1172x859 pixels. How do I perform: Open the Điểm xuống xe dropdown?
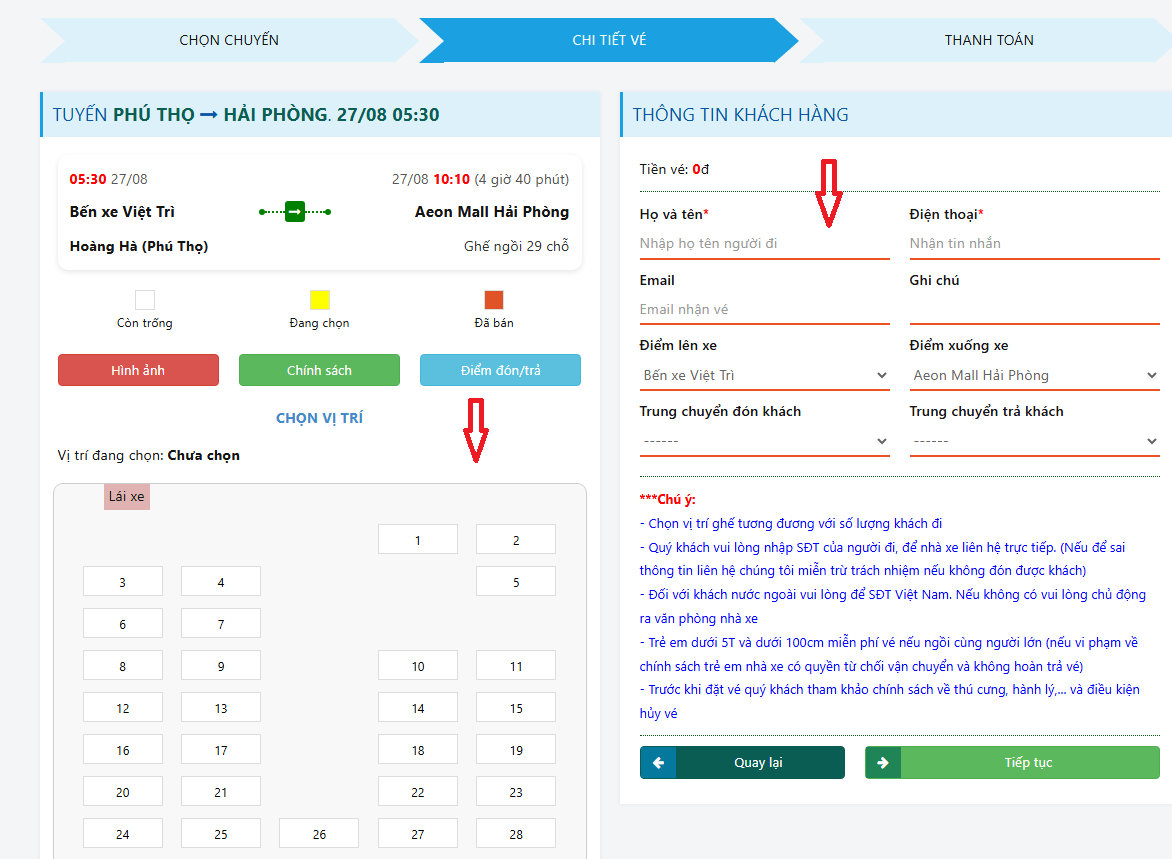[x=1034, y=376]
